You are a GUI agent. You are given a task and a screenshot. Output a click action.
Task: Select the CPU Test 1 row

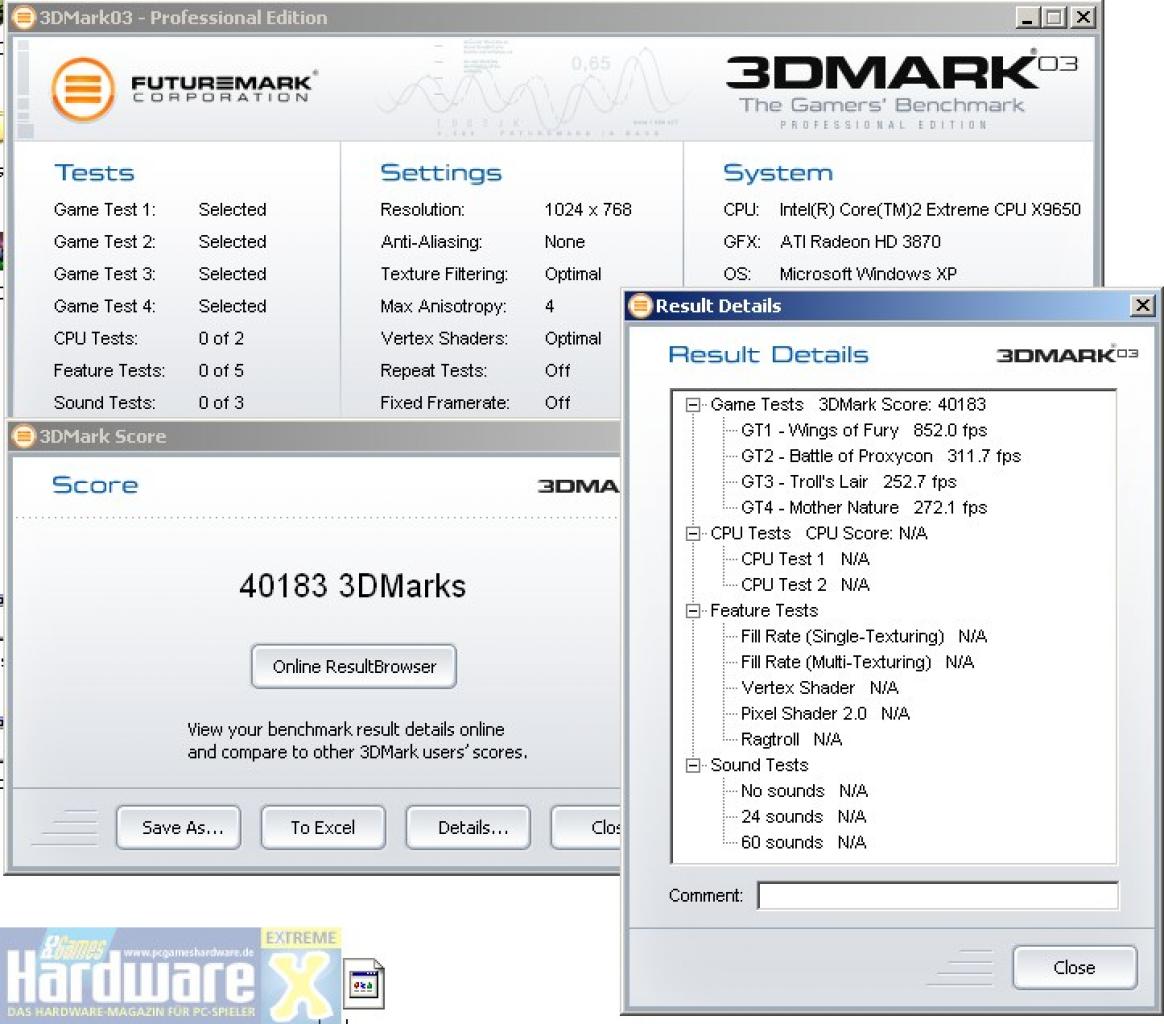pyautogui.click(x=805, y=559)
